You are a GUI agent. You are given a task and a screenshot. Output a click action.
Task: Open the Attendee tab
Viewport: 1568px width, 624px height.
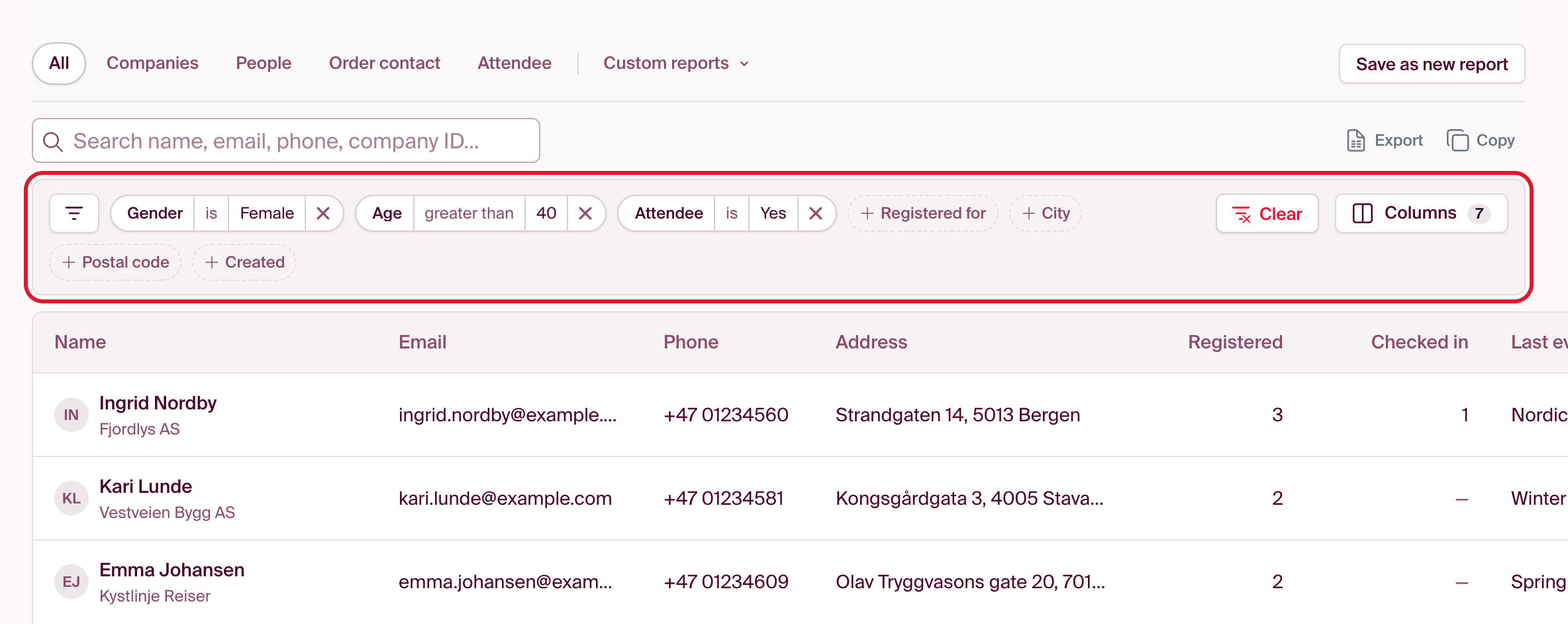coord(514,64)
